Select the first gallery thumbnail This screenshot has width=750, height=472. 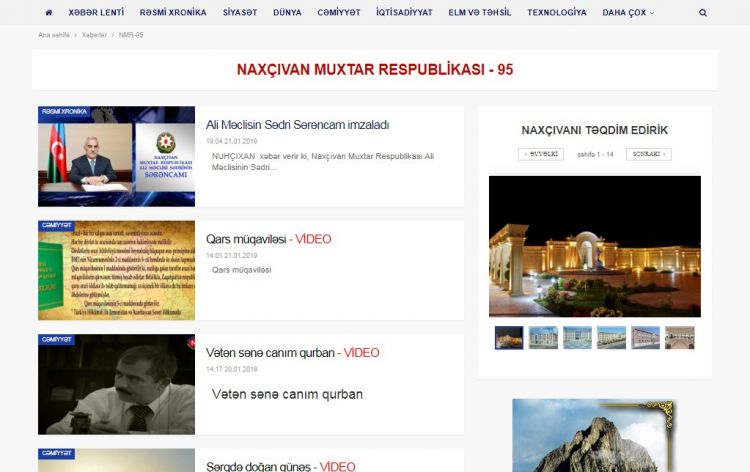509,338
